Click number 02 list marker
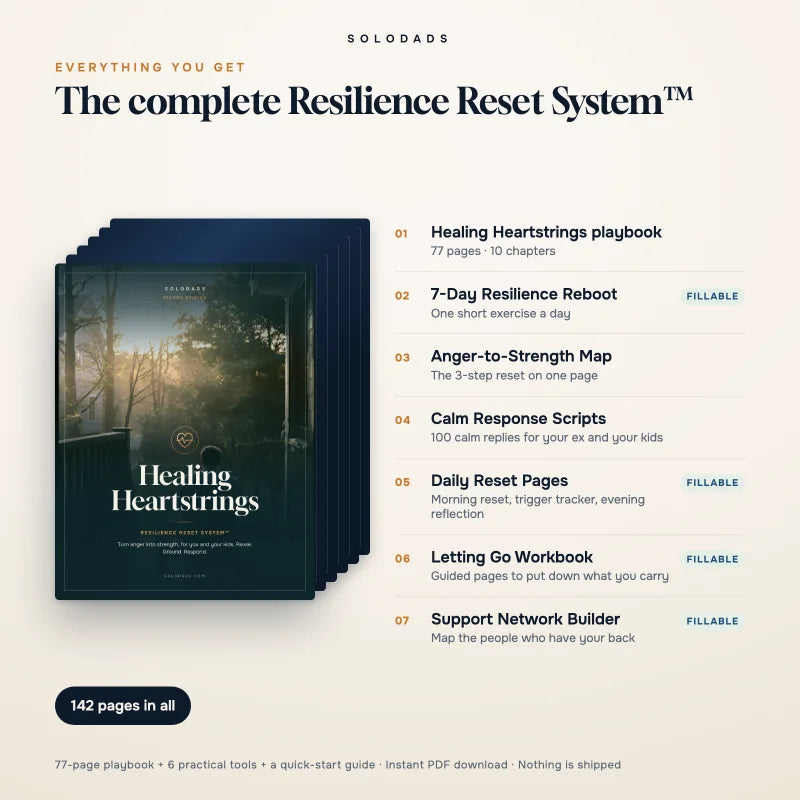The height and width of the screenshot is (800, 800). pyautogui.click(x=402, y=296)
